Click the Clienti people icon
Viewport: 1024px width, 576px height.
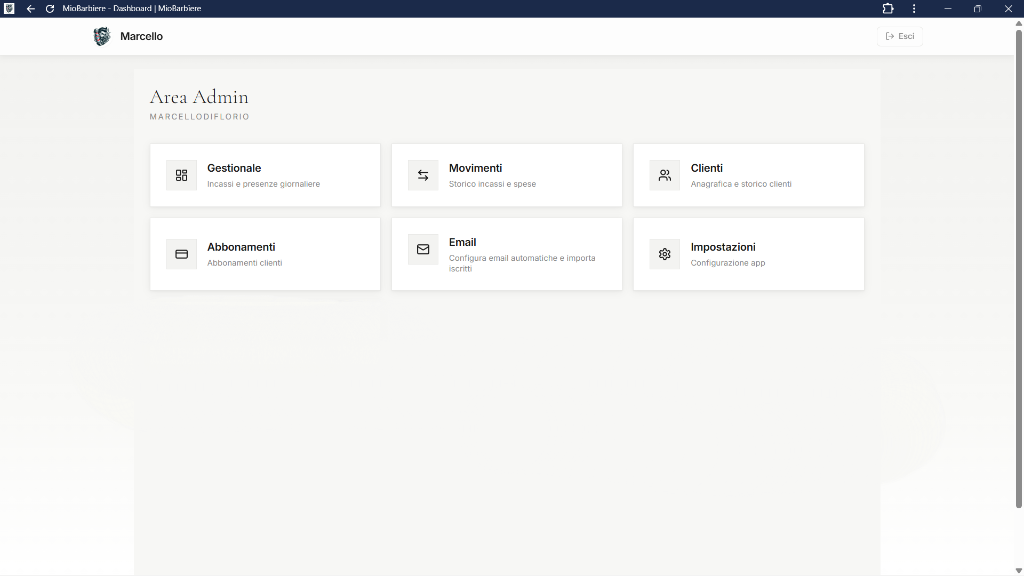(x=665, y=175)
